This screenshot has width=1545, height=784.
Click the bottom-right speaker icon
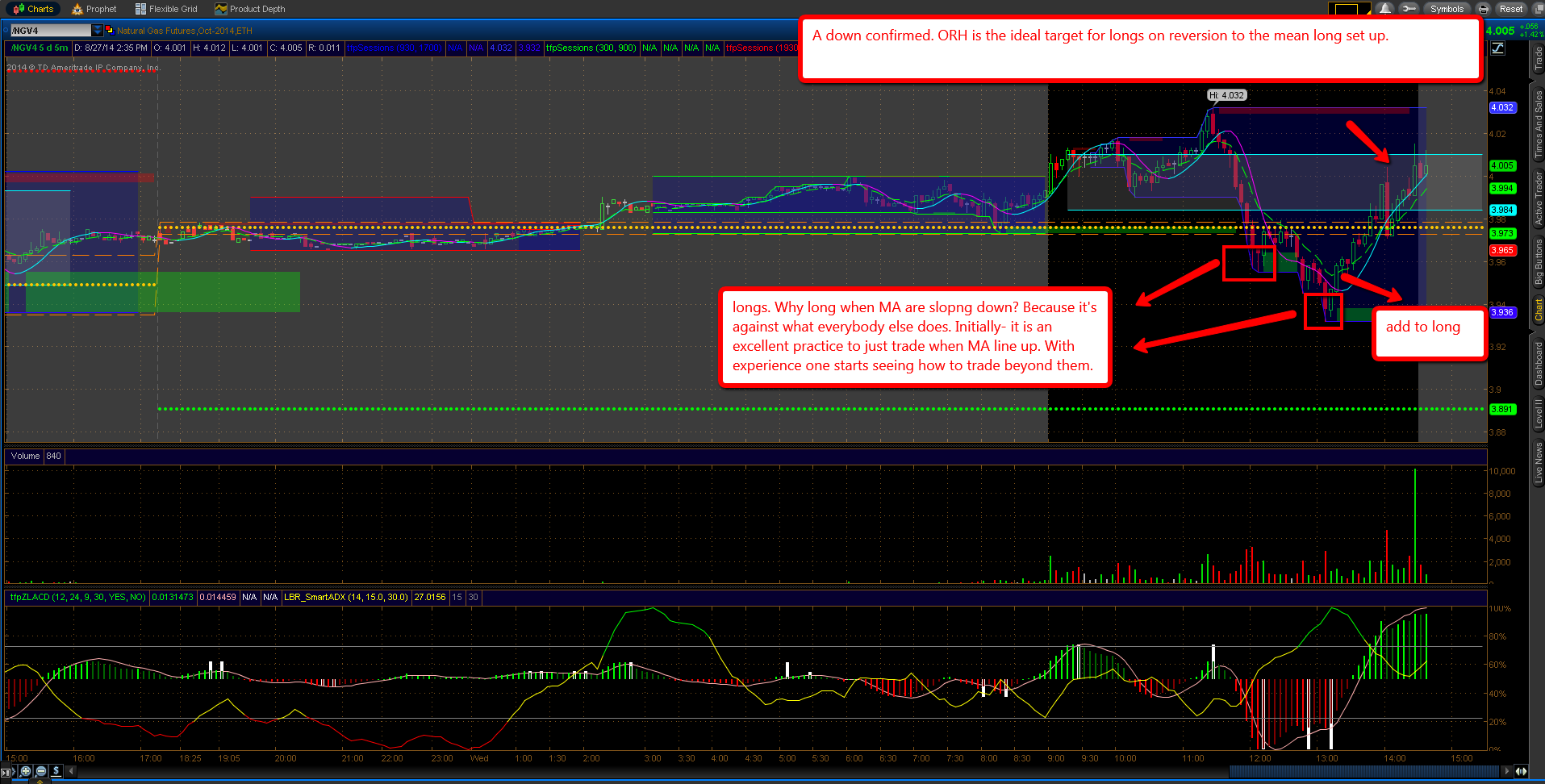point(1522,771)
